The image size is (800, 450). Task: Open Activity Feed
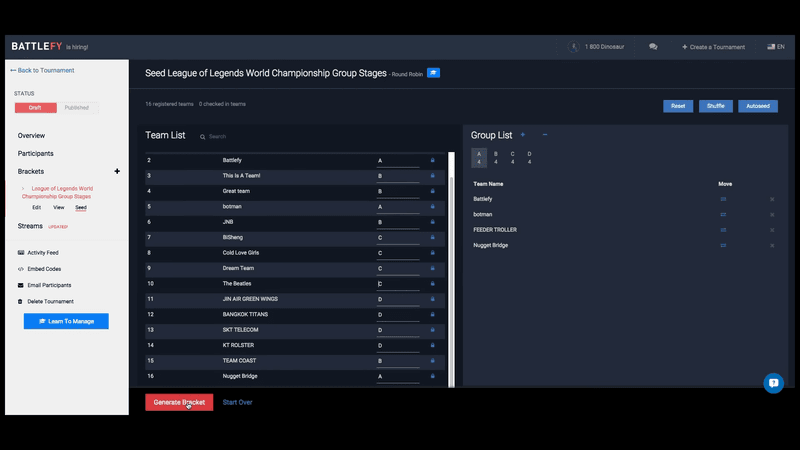coord(38,253)
